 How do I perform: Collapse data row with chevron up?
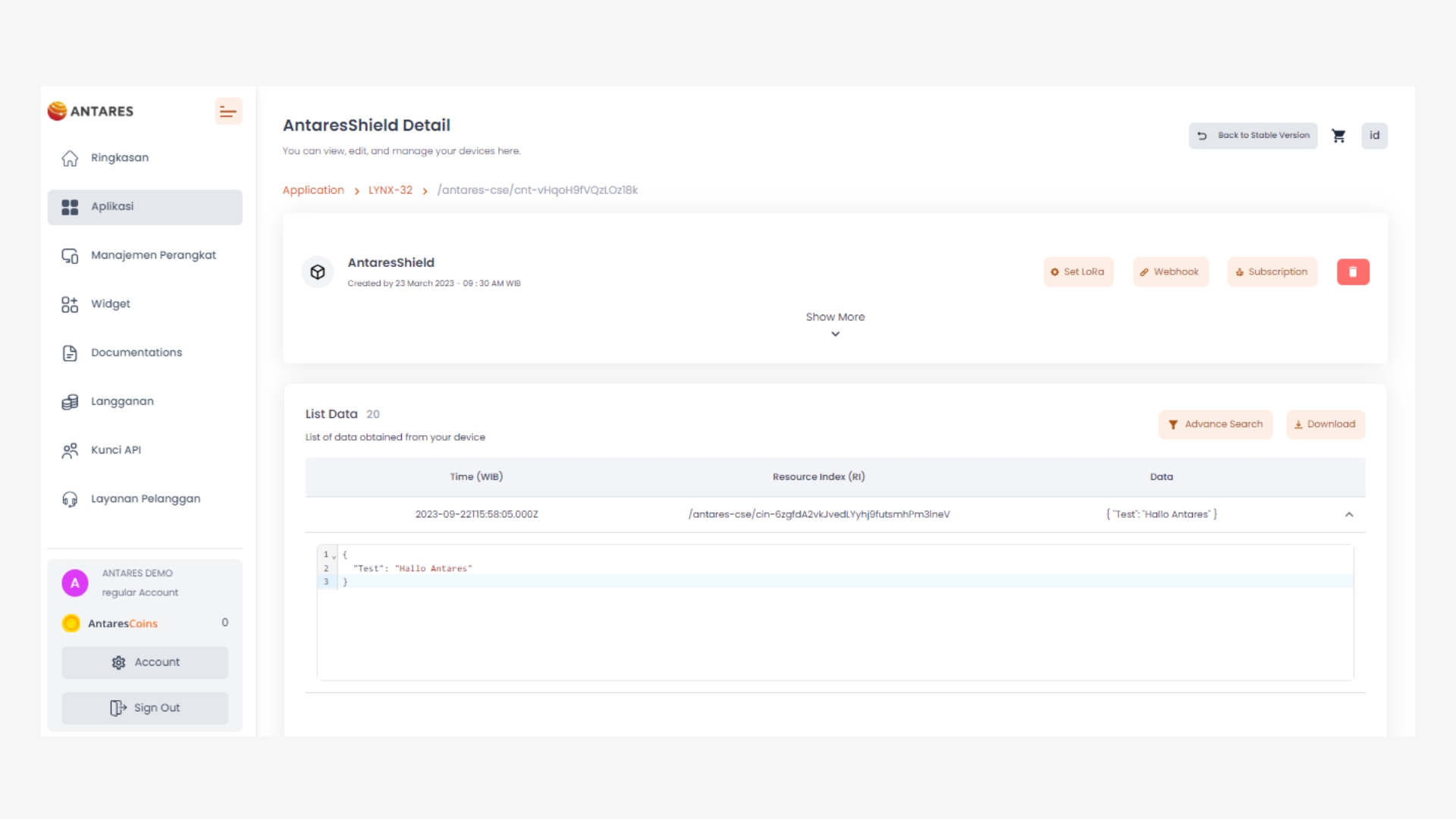[1349, 515]
